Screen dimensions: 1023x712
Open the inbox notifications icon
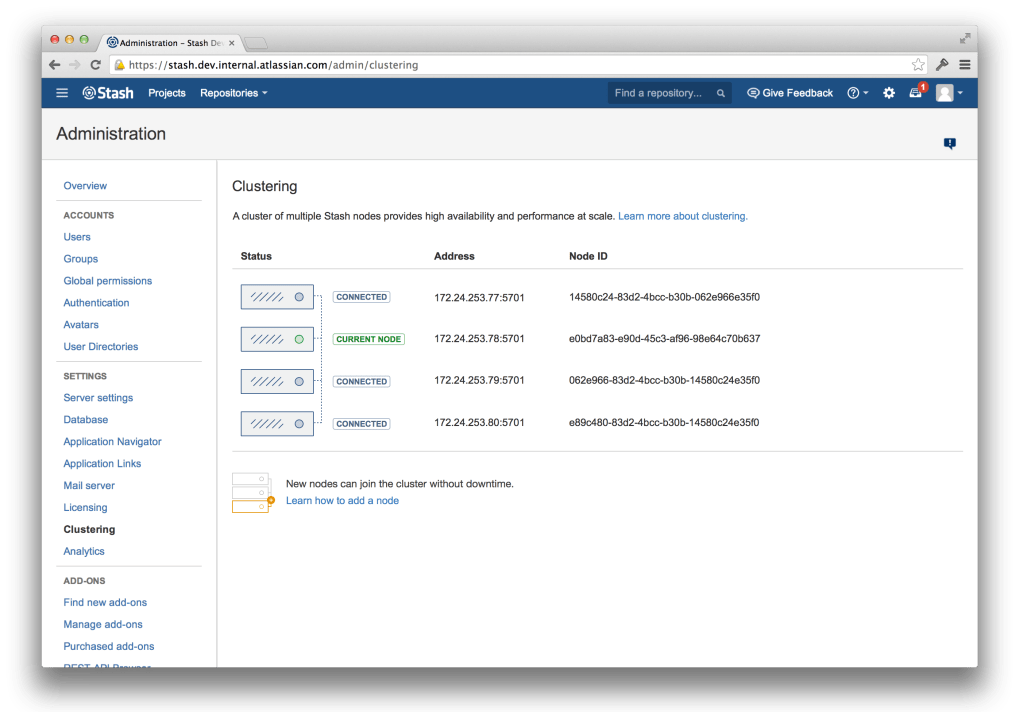pos(915,93)
